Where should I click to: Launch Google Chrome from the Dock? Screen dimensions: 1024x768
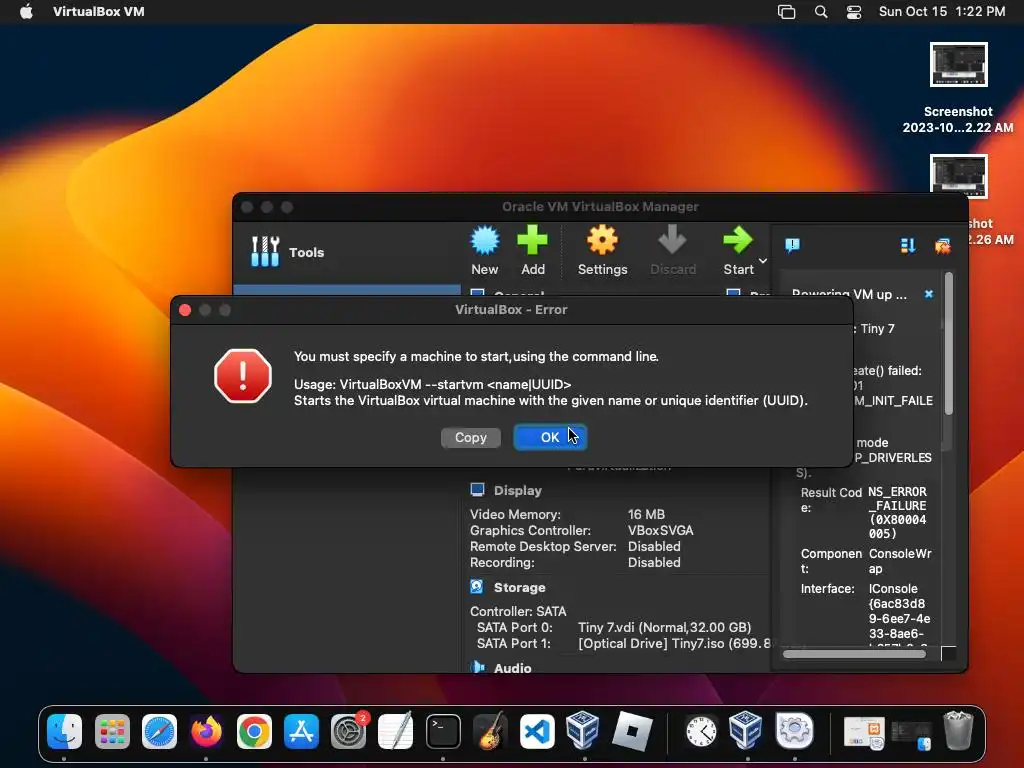(254, 731)
